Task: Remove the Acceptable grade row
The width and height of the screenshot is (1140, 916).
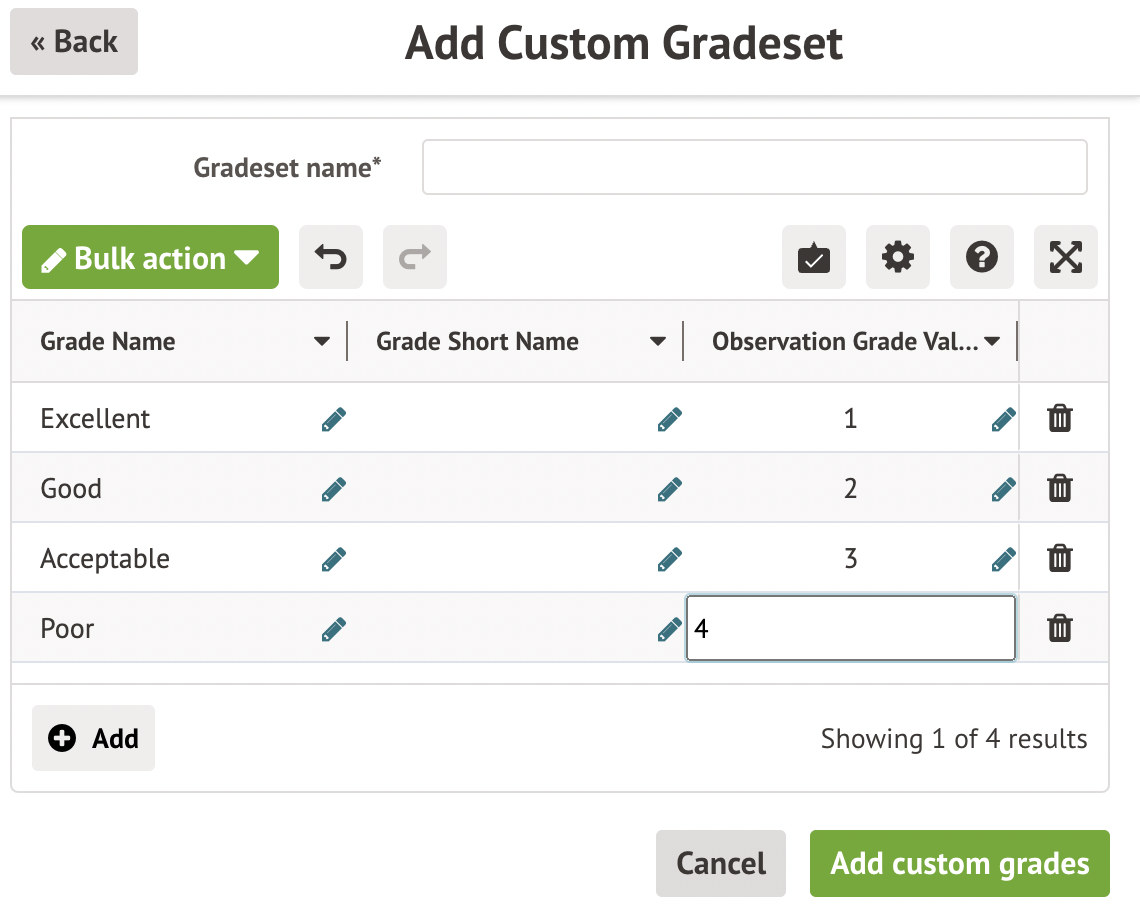Action: coord(1059,558)
